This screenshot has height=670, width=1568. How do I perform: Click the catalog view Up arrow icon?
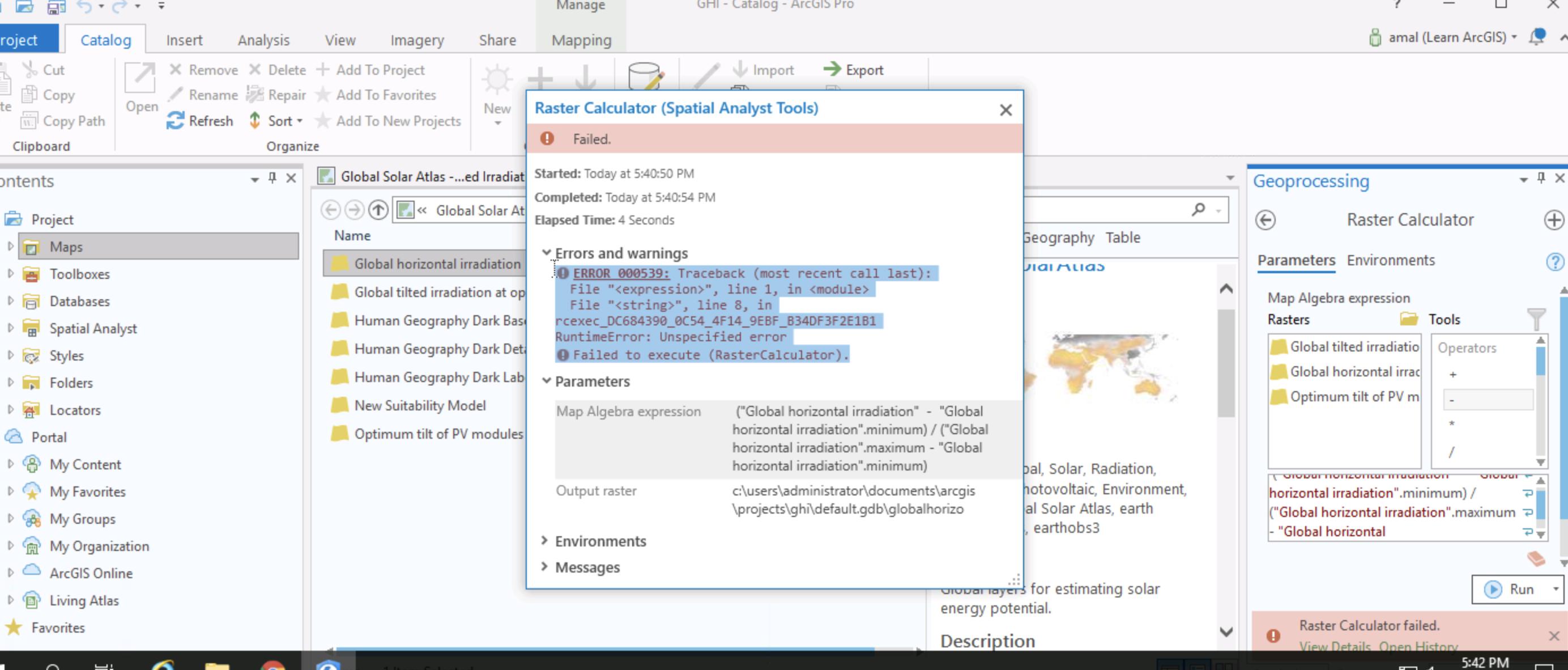378,210
